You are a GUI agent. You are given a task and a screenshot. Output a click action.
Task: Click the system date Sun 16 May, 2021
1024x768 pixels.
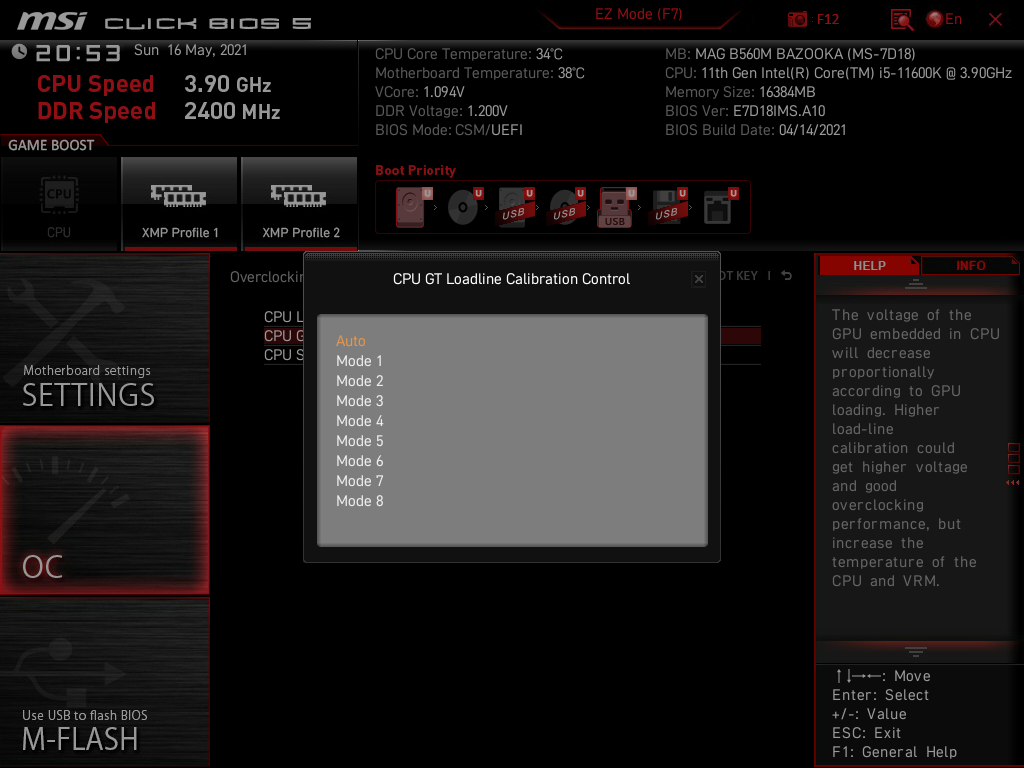(x=191, y=50)
